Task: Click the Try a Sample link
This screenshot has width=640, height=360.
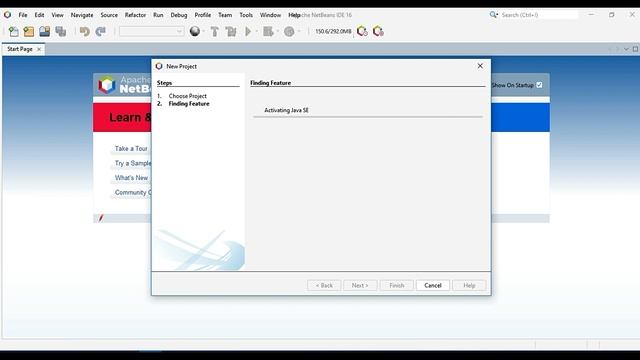Action: pyautogui.click(x=133, y=163)
